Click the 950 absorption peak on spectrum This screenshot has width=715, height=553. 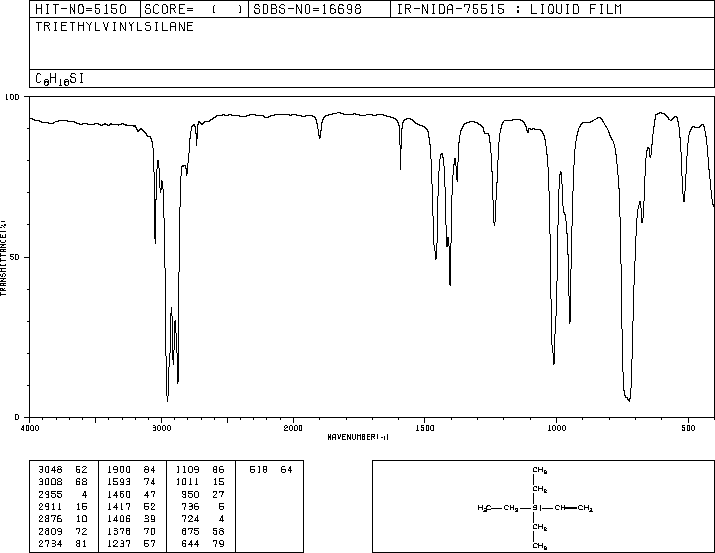(x=570, y=323)
